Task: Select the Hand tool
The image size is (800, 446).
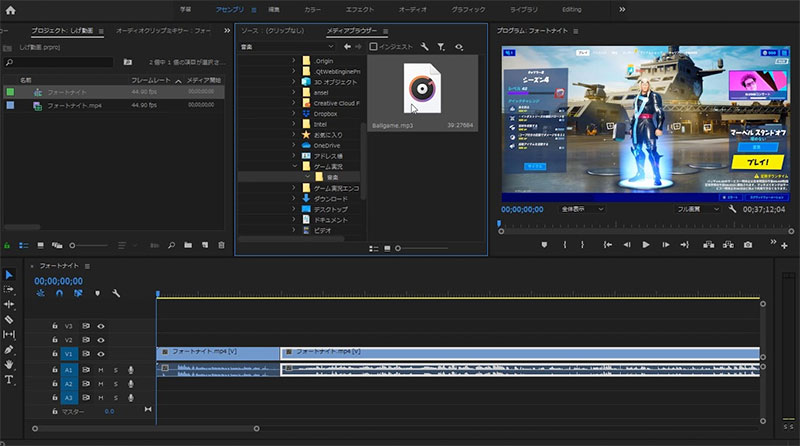Action: (x=9, y=365)
